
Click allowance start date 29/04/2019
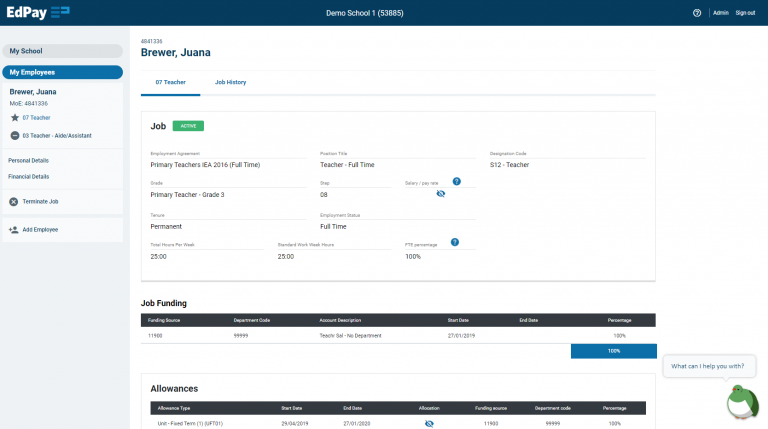click(x=295, y=424)
